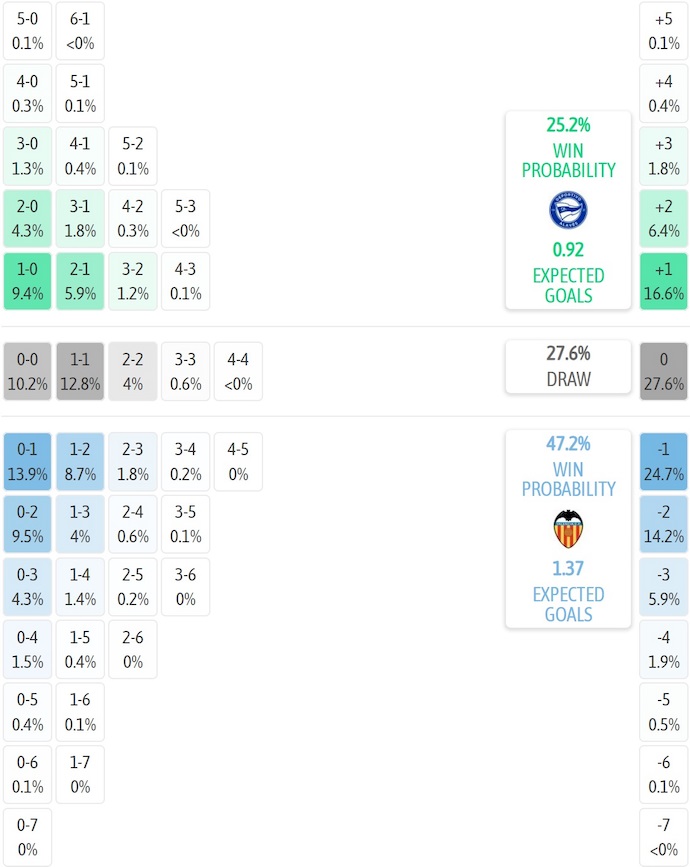Viewport: 690px width, 867px height.
Task: Click the 0-2 score cell
Action: (x=28, y=524)
